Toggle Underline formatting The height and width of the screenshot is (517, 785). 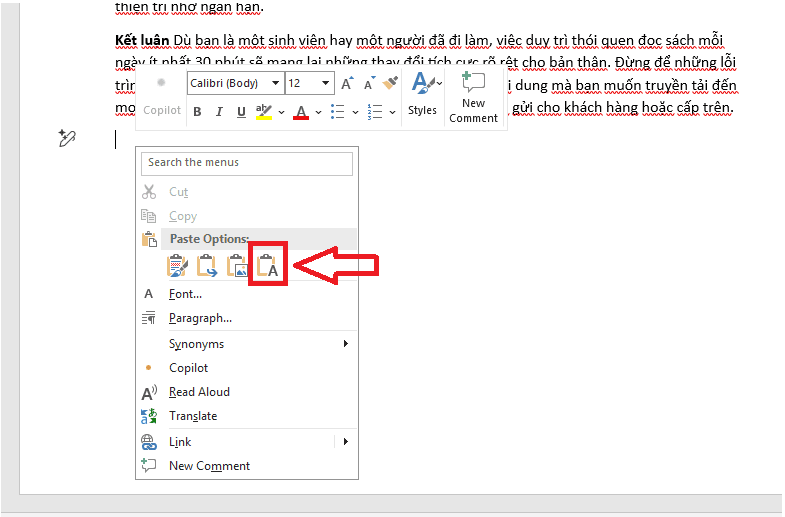241,112
